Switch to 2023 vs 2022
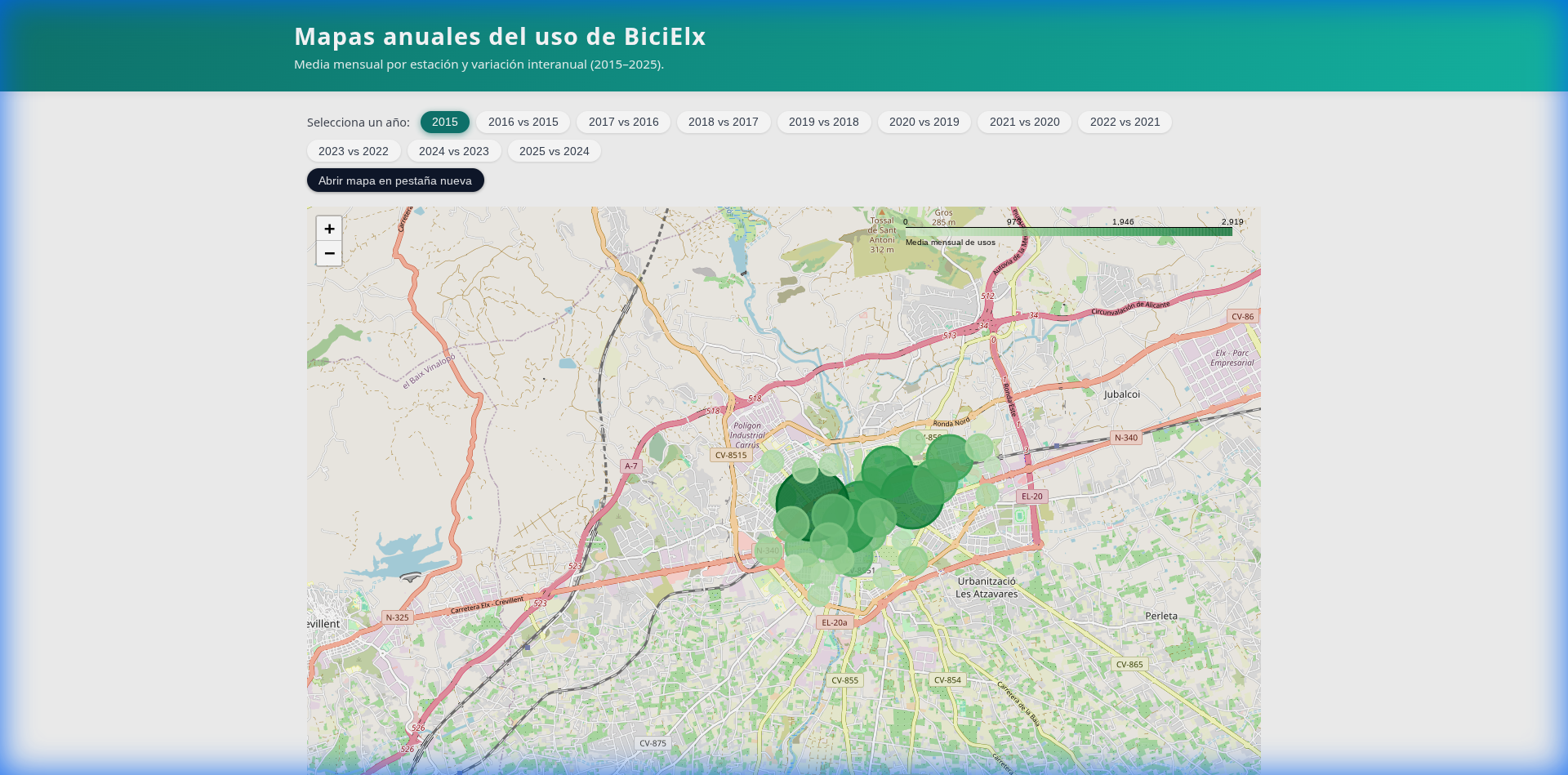This screenshot has width=1568, height=775. pos(354,151)
